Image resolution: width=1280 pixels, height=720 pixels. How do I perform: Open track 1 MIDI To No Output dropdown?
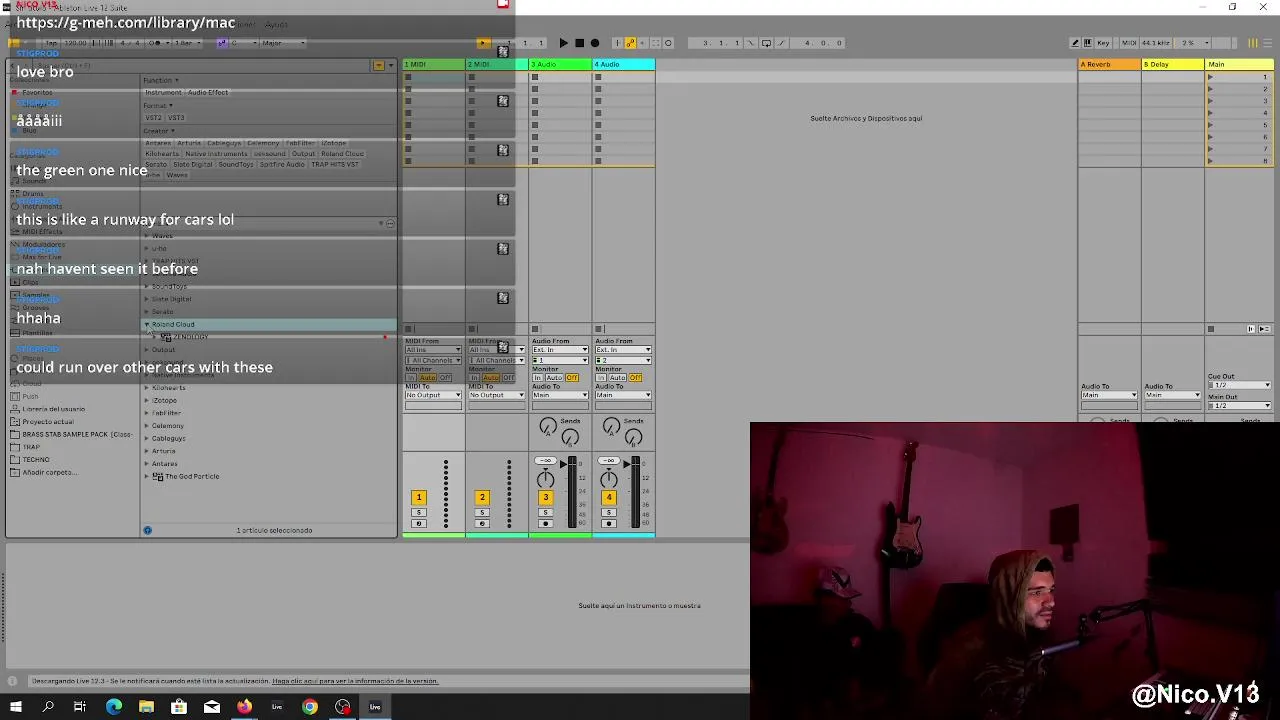(433, 395)
